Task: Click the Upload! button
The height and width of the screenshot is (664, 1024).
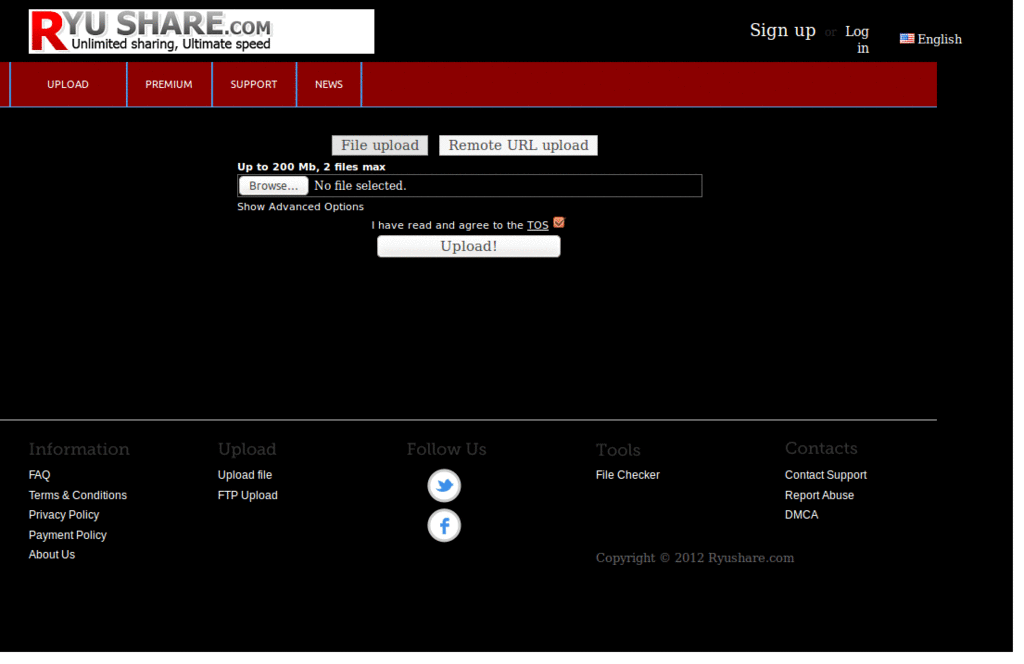Action: pos(469,247)
